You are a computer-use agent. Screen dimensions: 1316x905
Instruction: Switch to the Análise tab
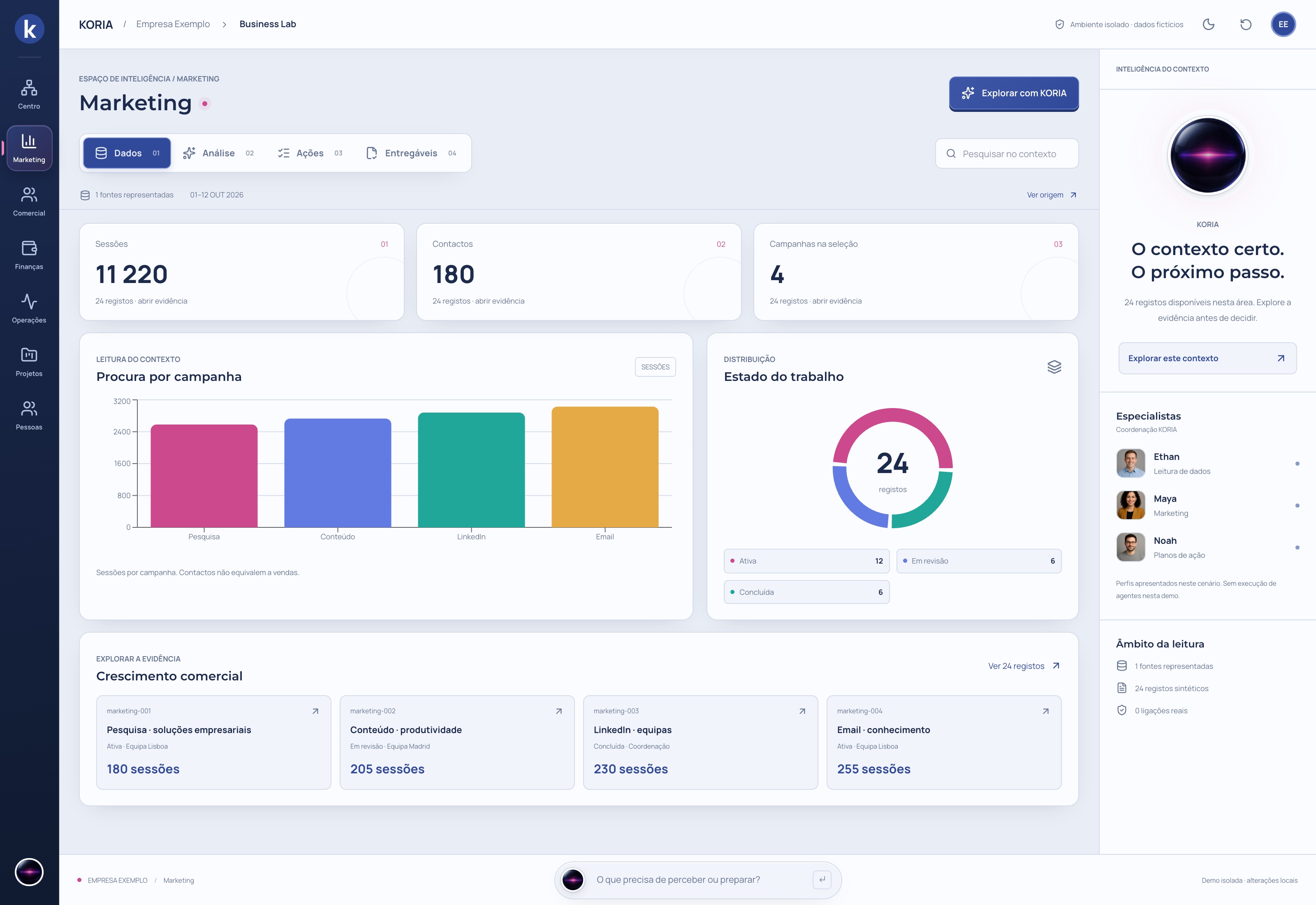(x=219, y=153)
